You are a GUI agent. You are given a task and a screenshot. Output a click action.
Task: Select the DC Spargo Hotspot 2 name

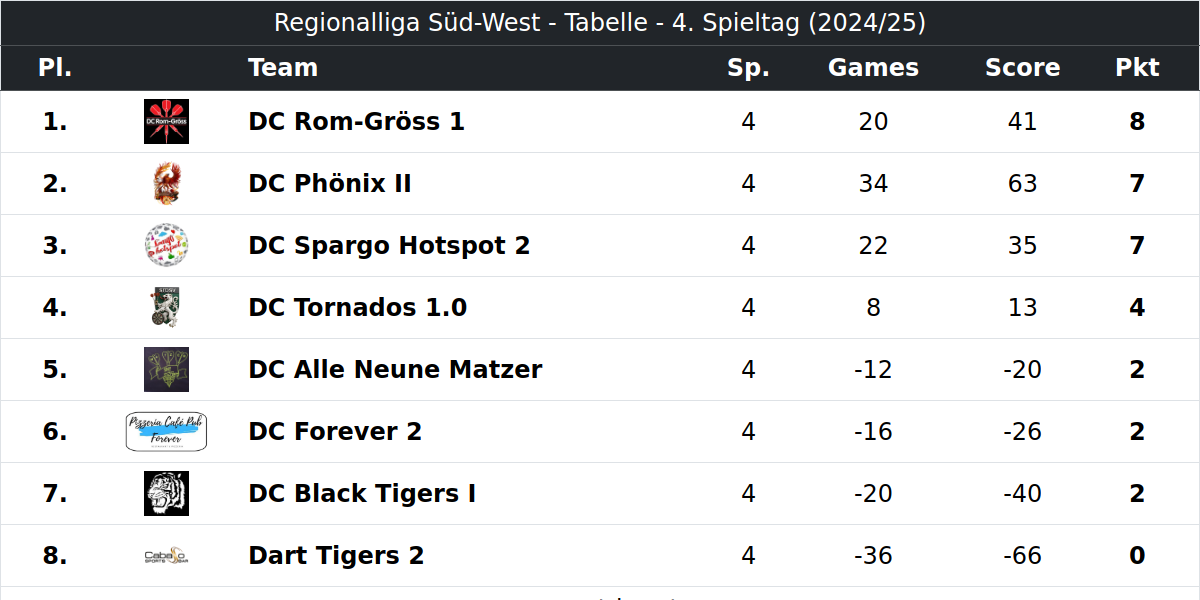(389, 246)
